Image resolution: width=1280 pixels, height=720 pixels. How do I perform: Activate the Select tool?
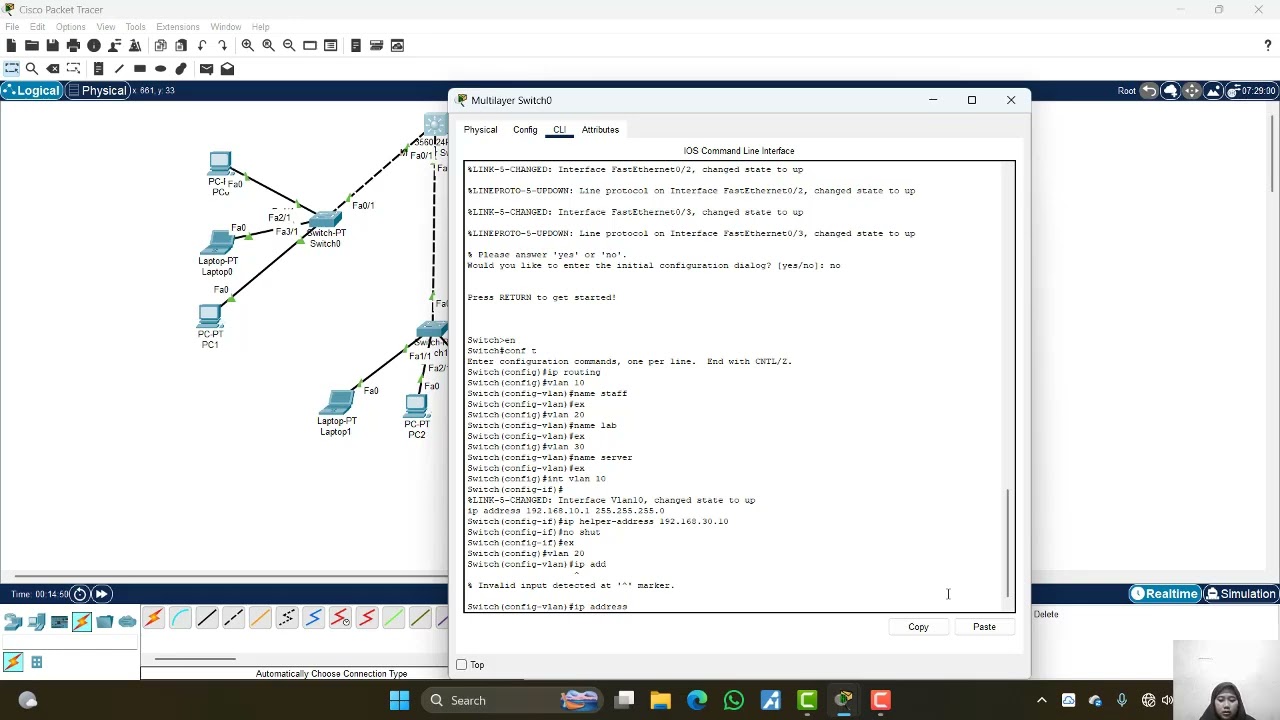(x=11, y=69)
